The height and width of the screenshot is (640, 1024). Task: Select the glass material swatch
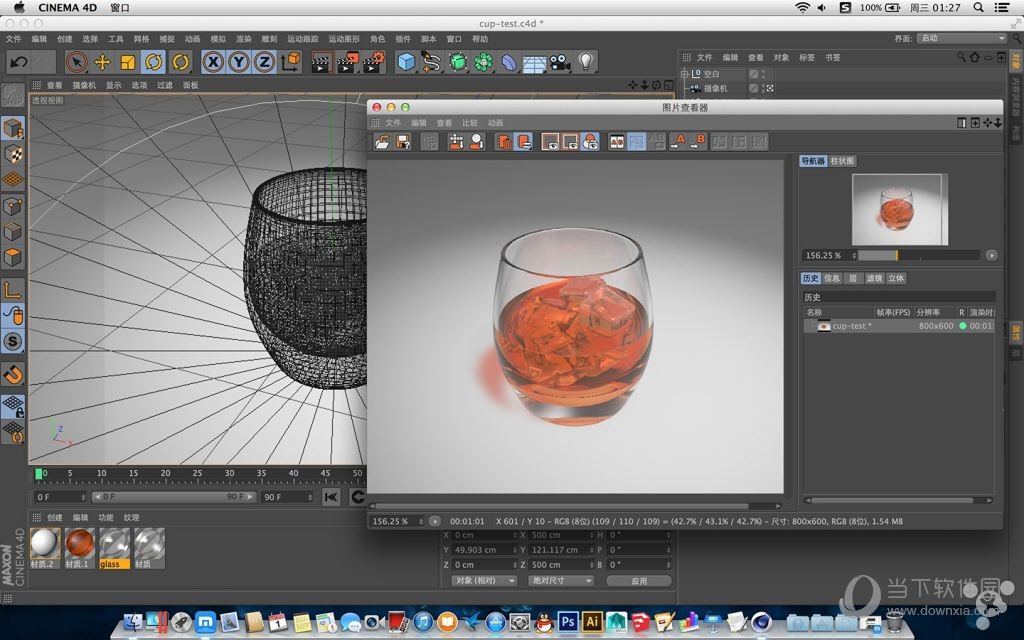click(x=114, y=547)
